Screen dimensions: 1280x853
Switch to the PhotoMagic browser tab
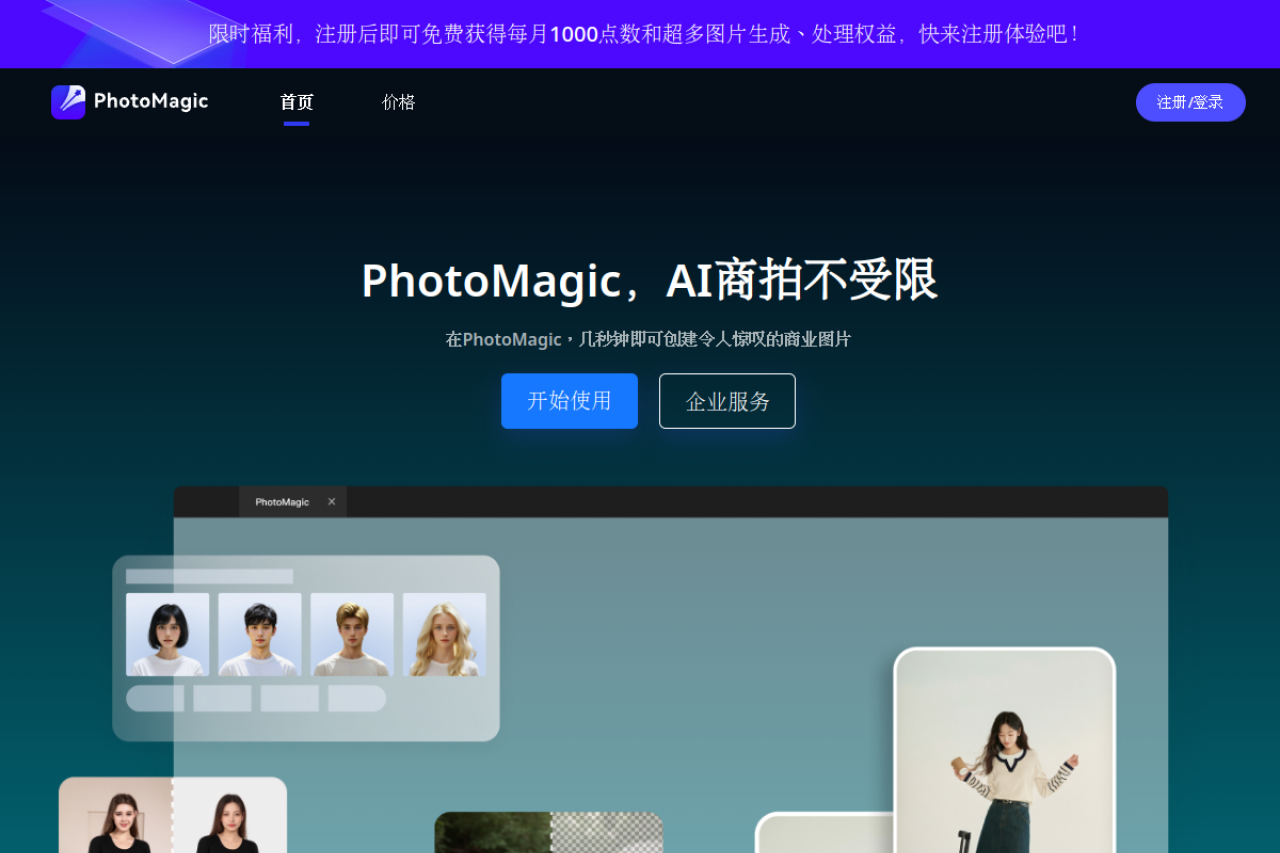click(283, 501)
